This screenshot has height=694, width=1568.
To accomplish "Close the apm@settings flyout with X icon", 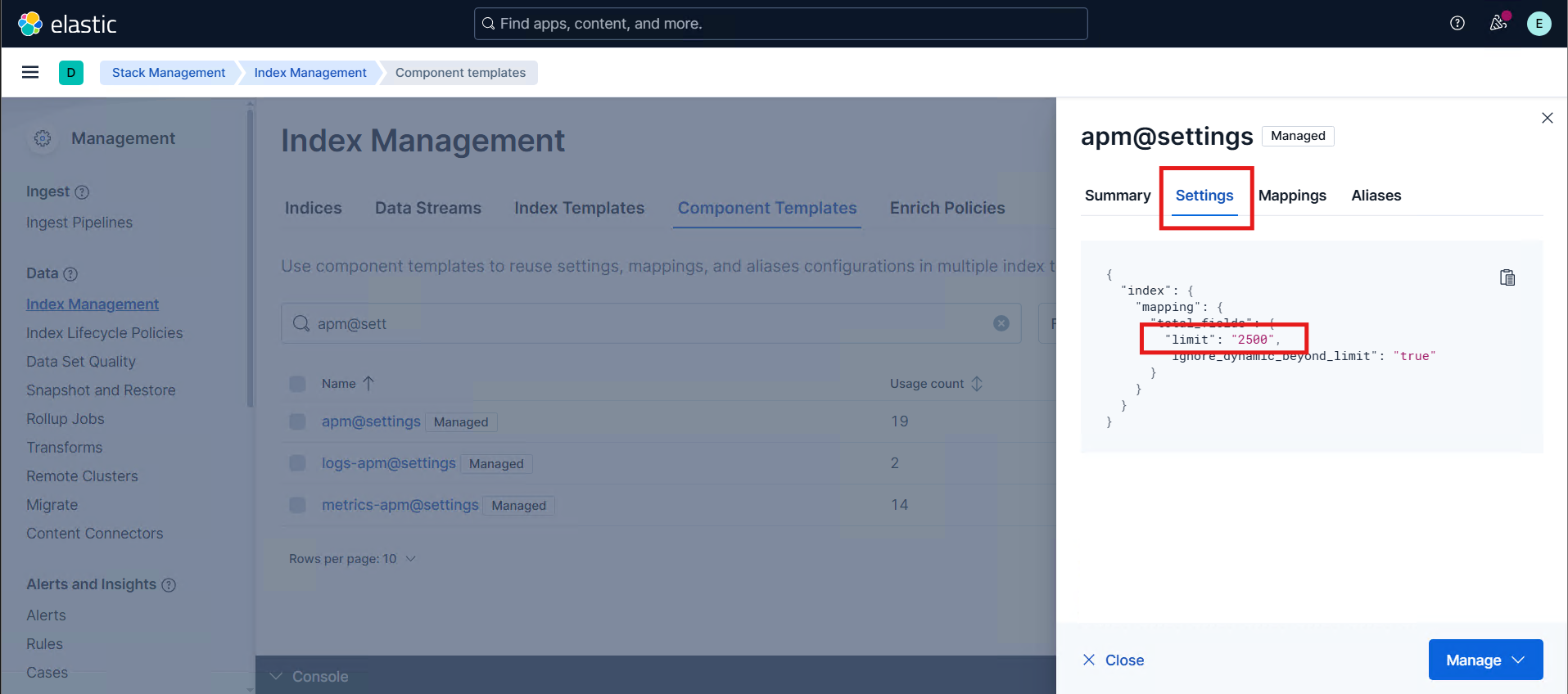I will pos(1548,118).
